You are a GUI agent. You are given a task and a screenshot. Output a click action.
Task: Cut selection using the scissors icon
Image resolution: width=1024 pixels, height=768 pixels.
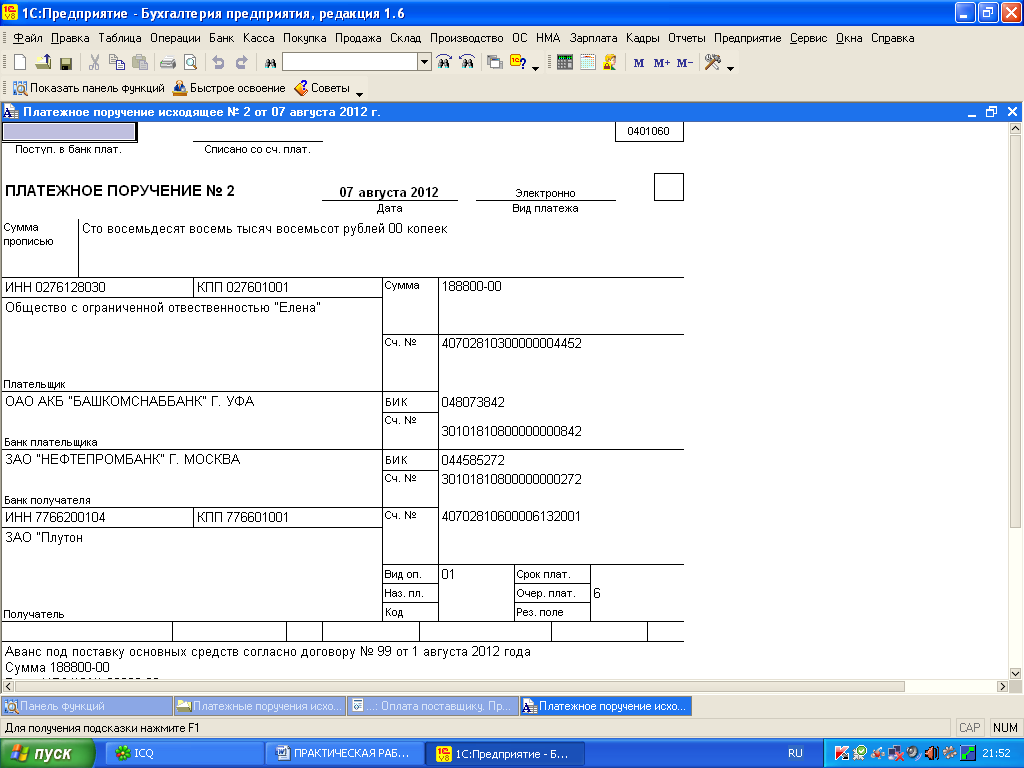coord(94,63)
